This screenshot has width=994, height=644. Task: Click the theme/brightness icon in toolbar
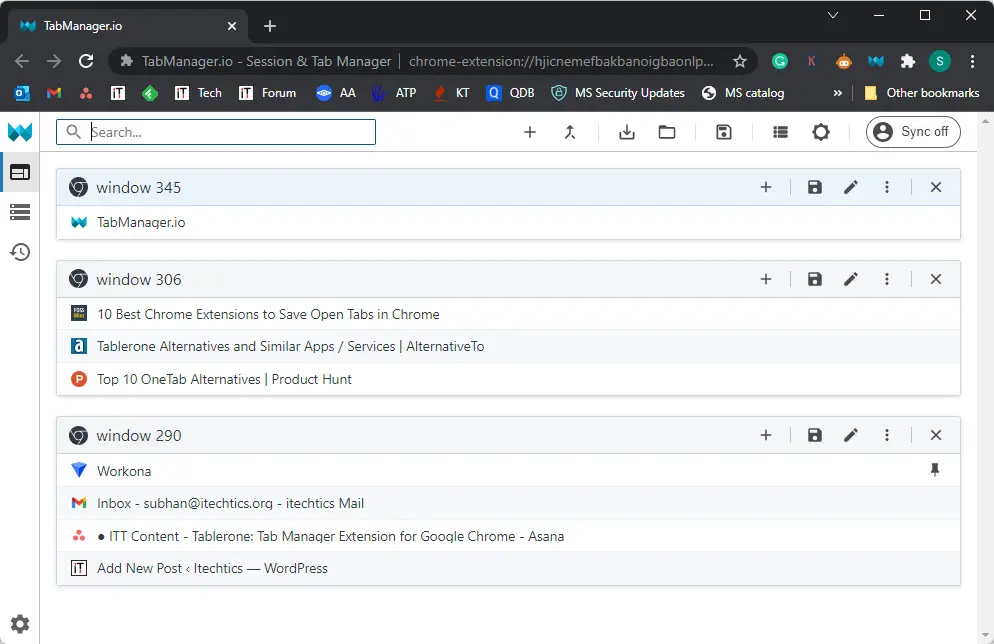821,132
